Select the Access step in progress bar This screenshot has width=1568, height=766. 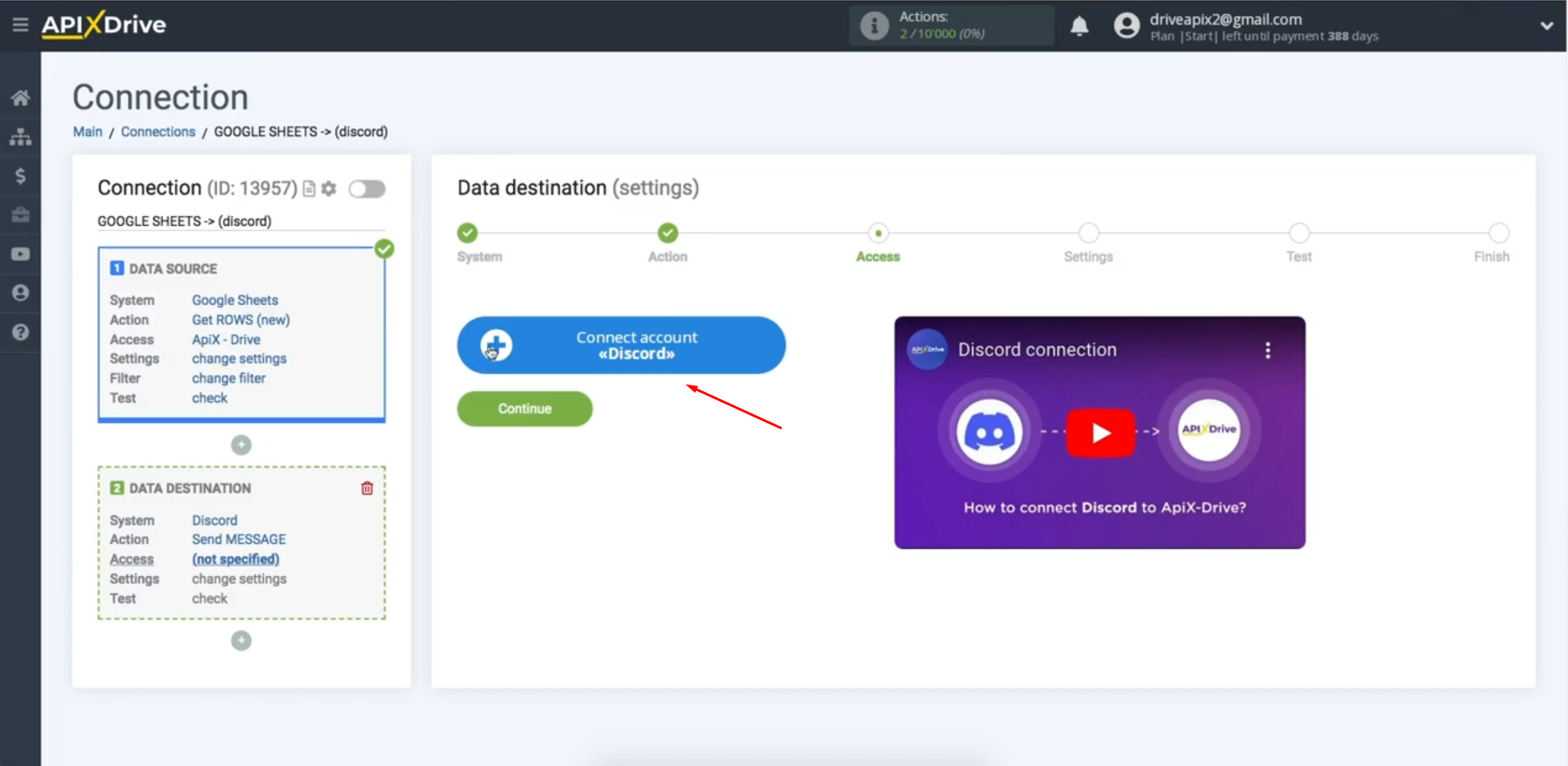click(x=878, y=233)
